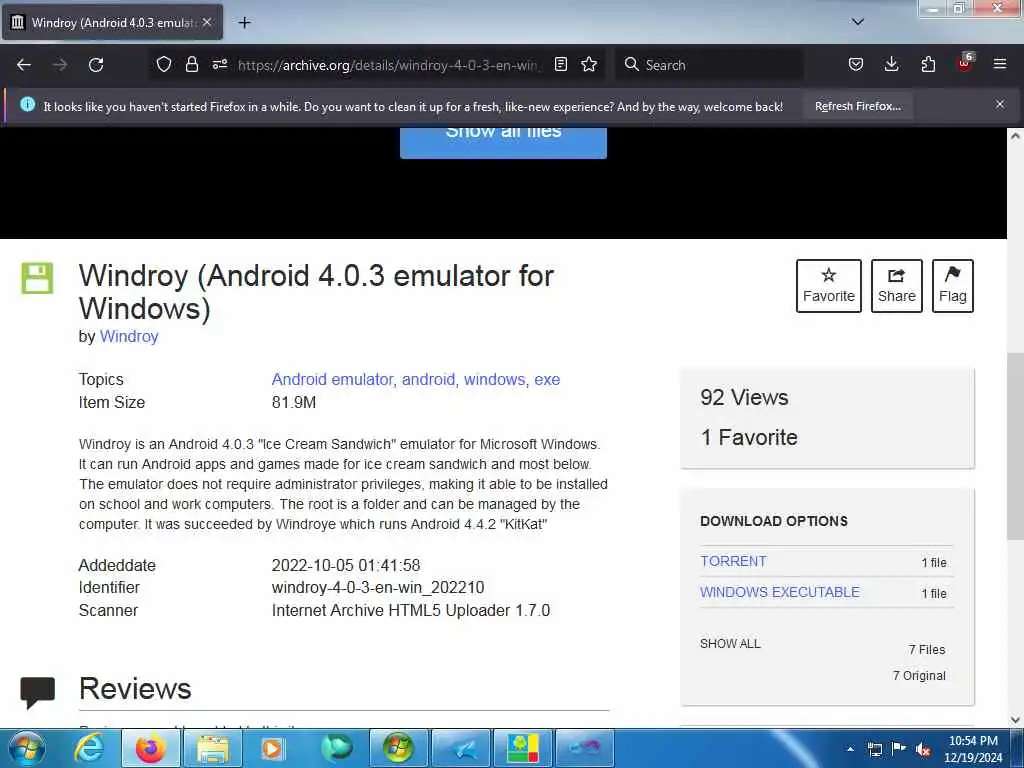1024x768 pixels.
Task: Switch to Firefox in the taskbar
Action: (x=151, y=748)
